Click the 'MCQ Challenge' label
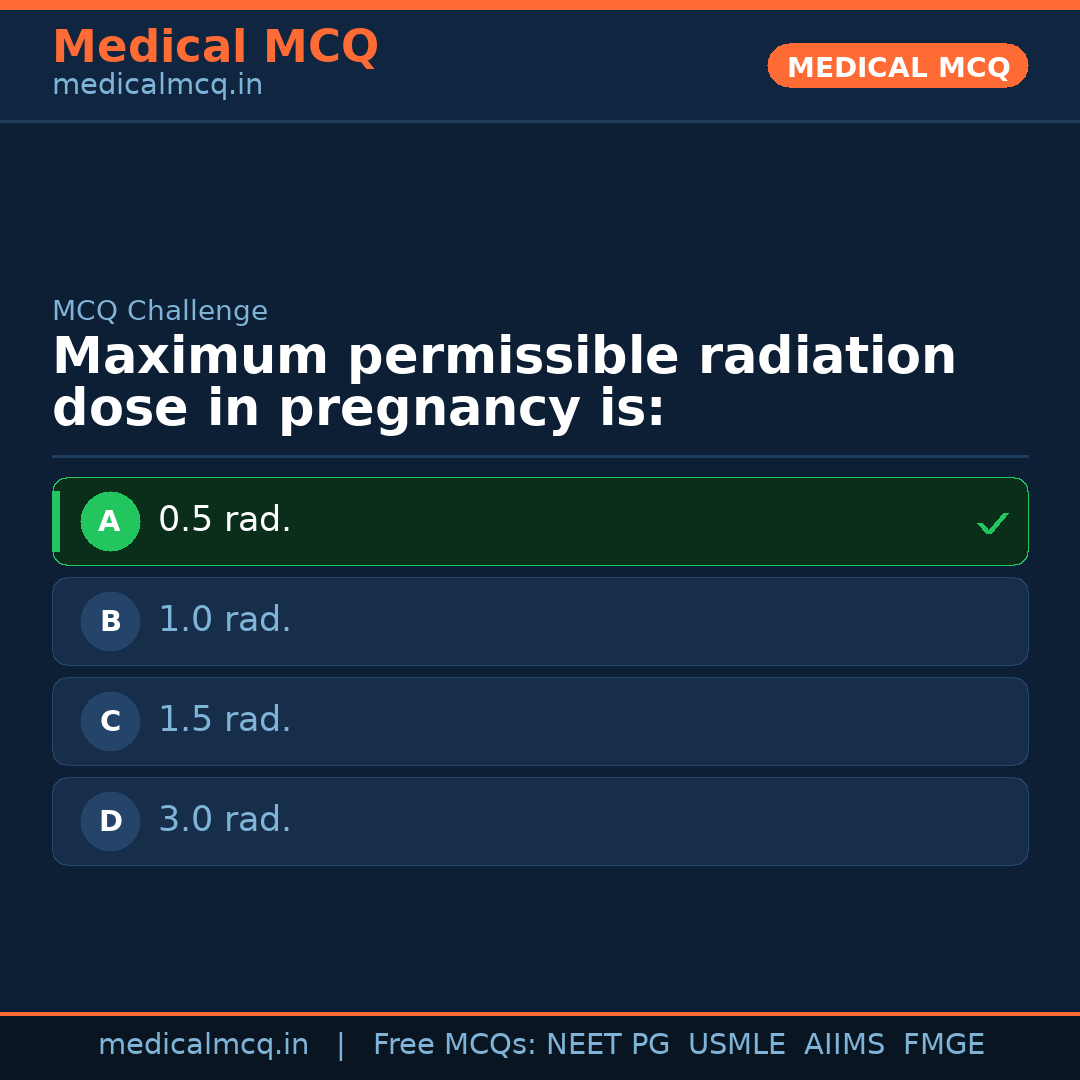Screen dimensions: 1080x1080 pos(160,311)
